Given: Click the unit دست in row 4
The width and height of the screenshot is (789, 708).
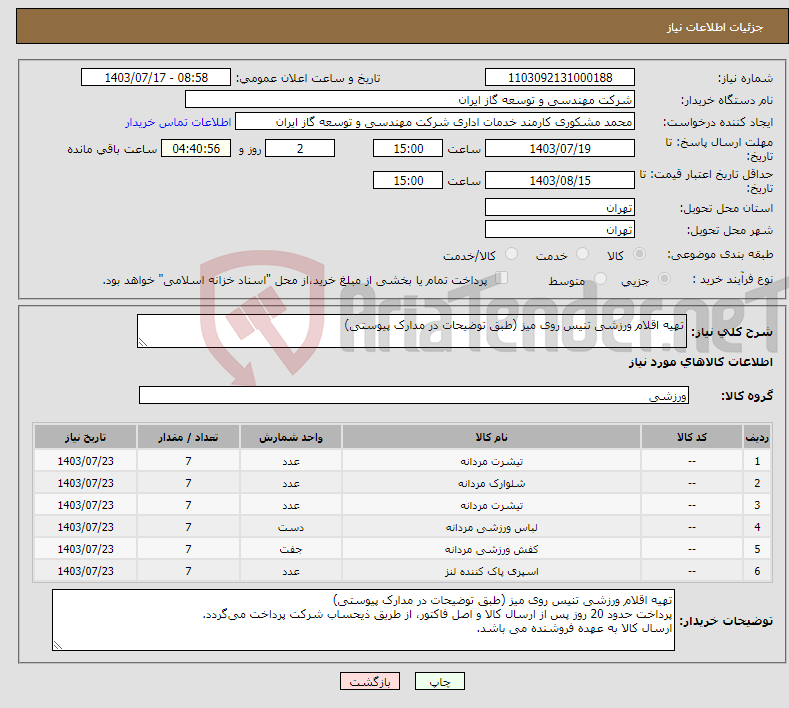Looking at the screenshot, I should [x=291, y=527].
